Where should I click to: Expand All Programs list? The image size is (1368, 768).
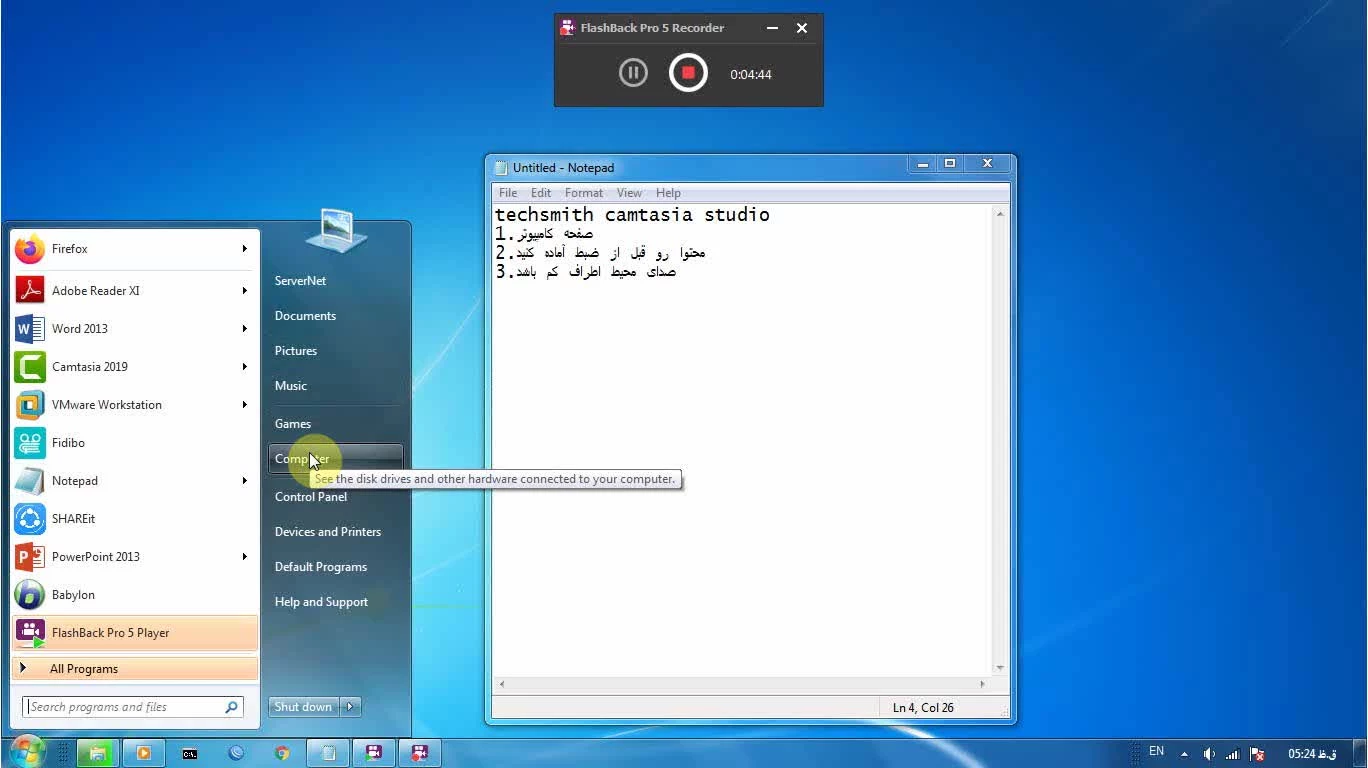coord(84,669)
